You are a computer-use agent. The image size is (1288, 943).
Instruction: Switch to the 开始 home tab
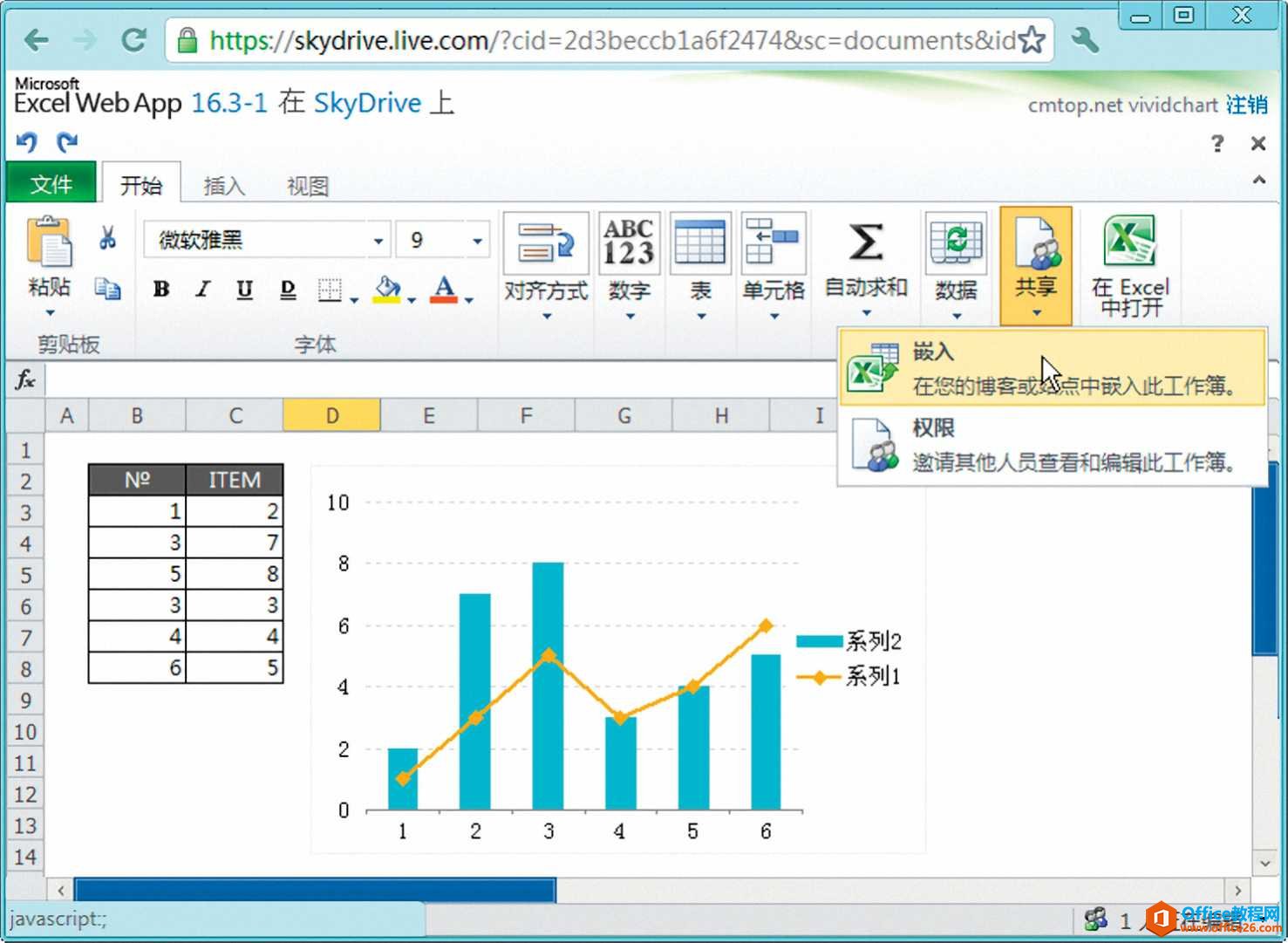(x=141, y=184)
